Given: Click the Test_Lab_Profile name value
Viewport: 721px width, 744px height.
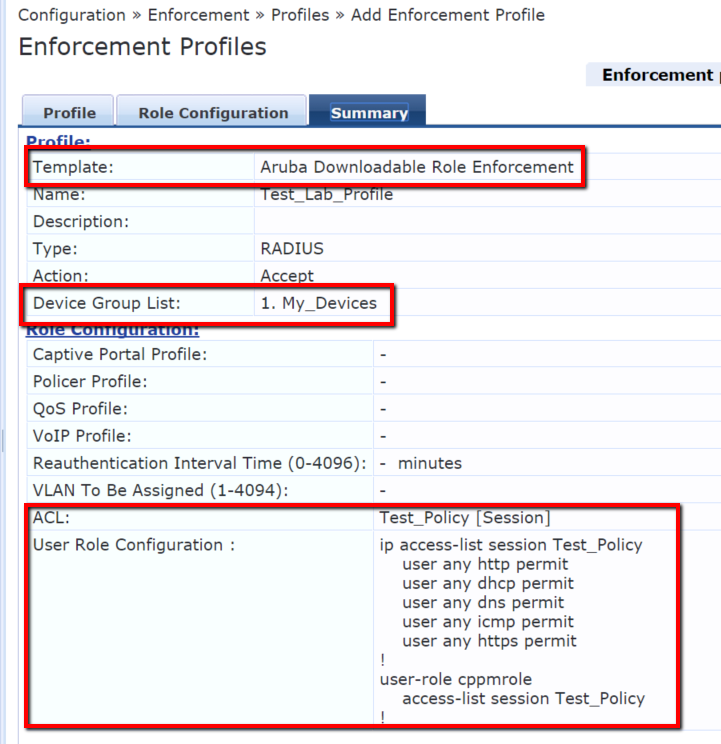Looking at the screenshot, I should pos(327,194).
